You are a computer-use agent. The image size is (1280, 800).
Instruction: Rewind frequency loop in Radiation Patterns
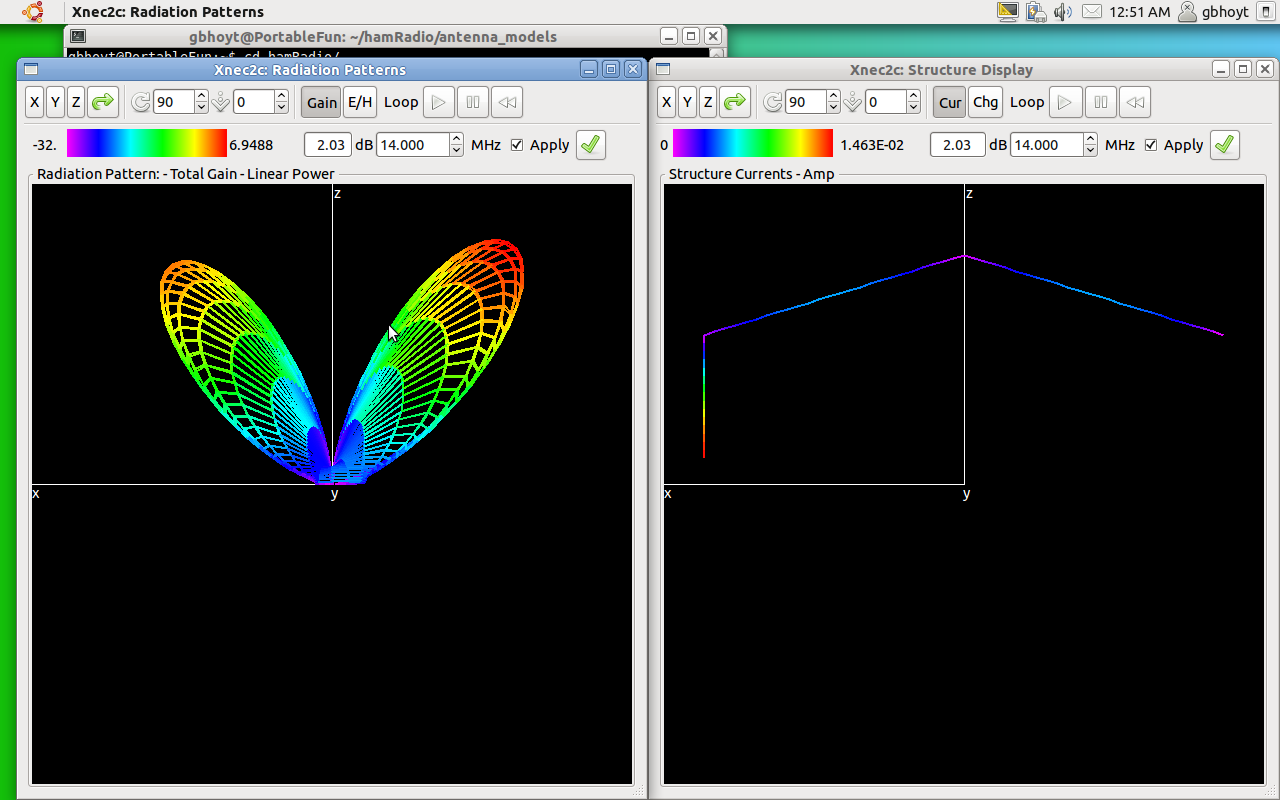tap(507, 102)
